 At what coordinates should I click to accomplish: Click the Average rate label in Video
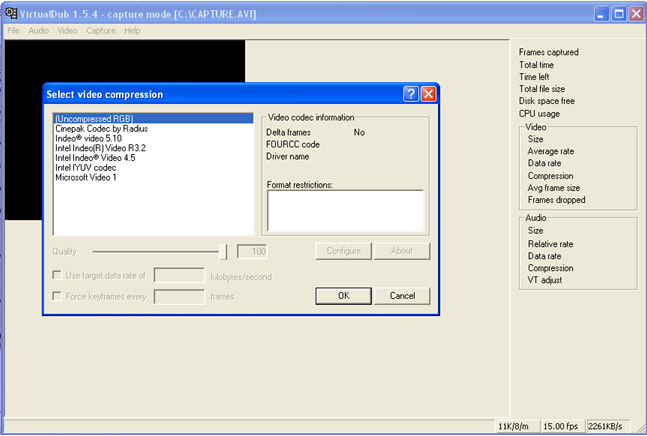(550, 151)
